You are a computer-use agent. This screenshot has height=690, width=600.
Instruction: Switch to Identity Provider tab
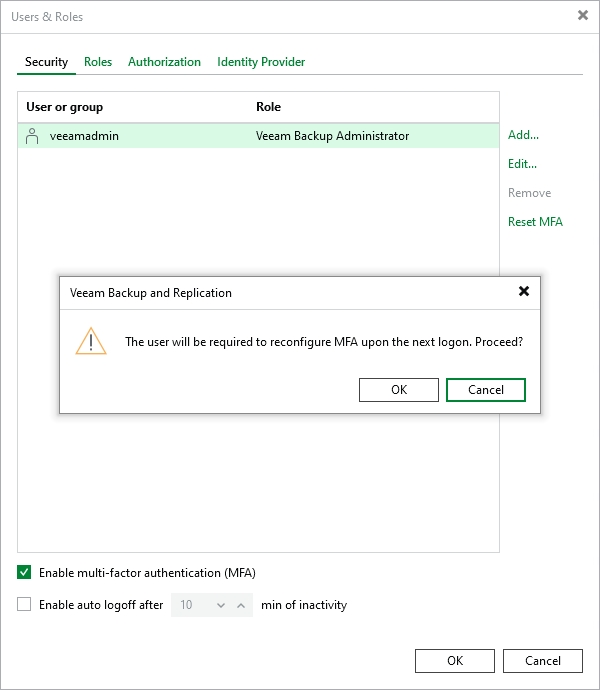click(x=261, y=62)
